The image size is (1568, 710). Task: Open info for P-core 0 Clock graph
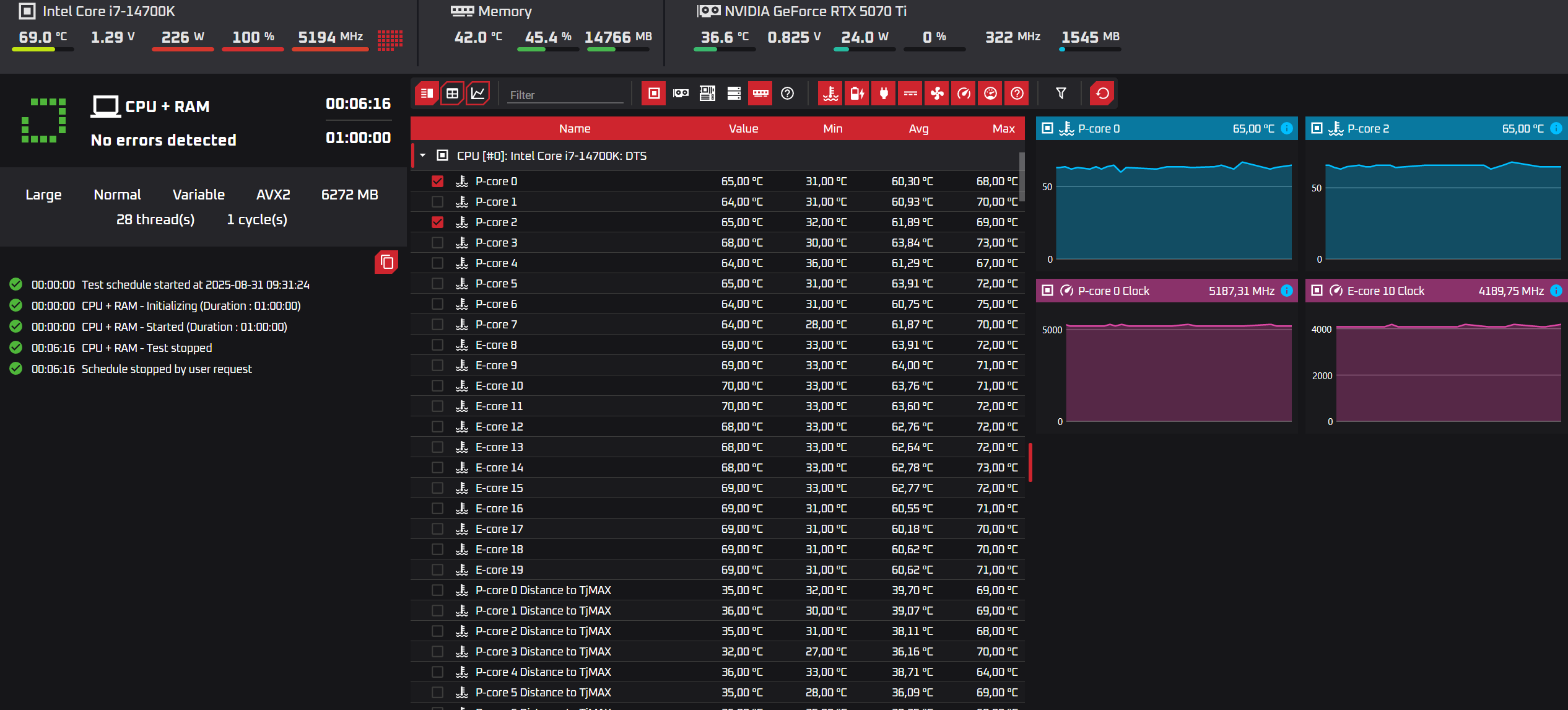[x=1287, y=291]
